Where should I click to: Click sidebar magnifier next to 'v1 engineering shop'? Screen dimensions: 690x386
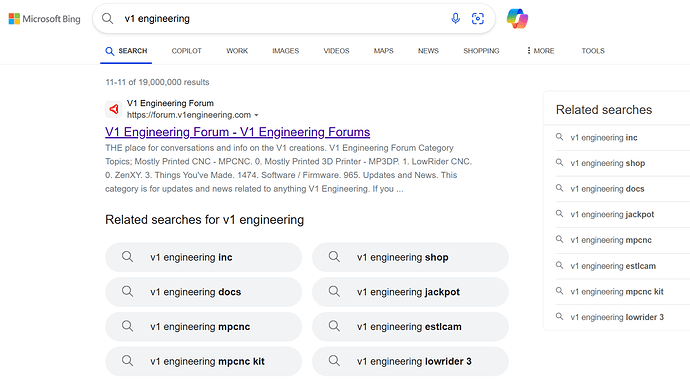(x=559, y=163)
